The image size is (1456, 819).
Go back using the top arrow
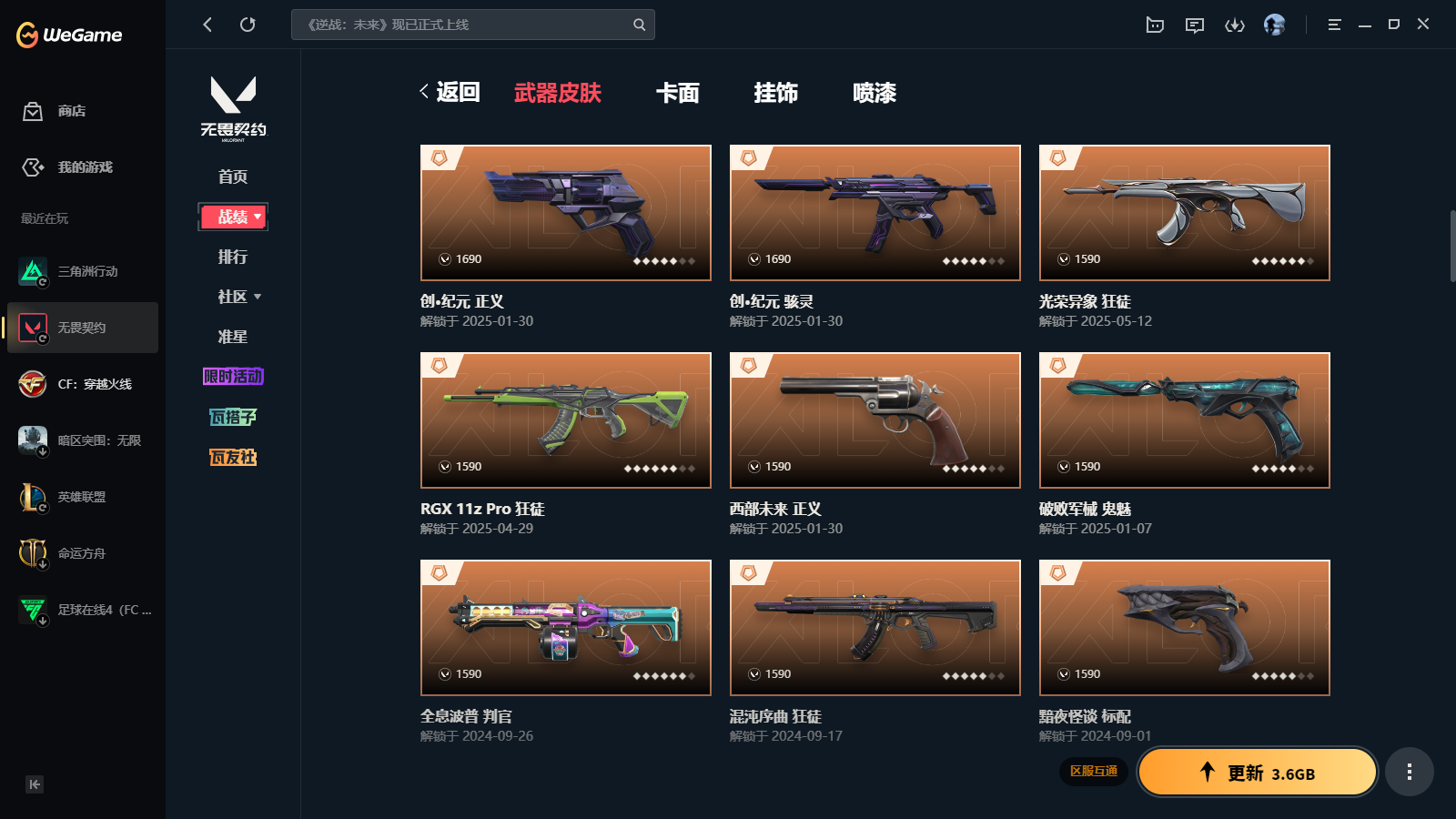tap(207, 25)
